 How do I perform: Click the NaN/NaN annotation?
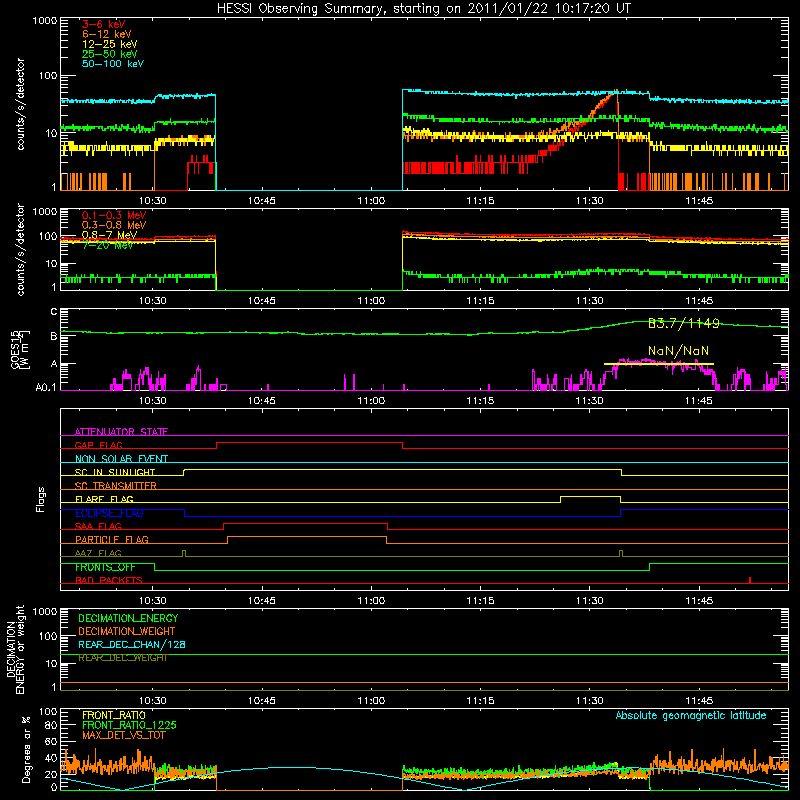(x=678, y=351)
